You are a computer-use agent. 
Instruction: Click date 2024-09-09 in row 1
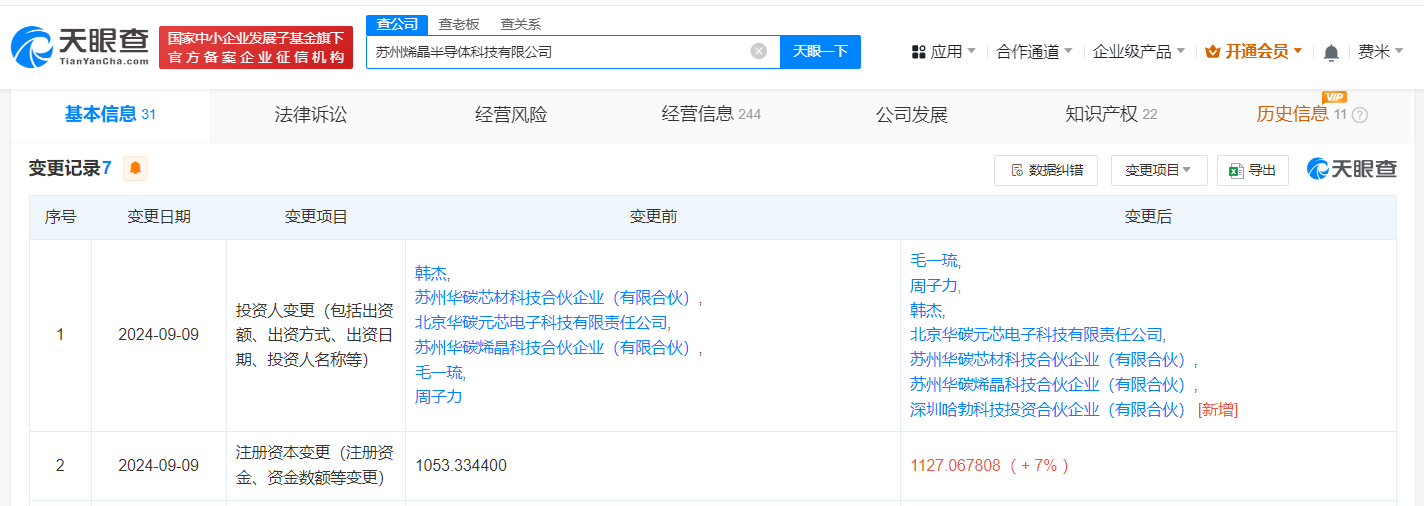coord(158,335)
